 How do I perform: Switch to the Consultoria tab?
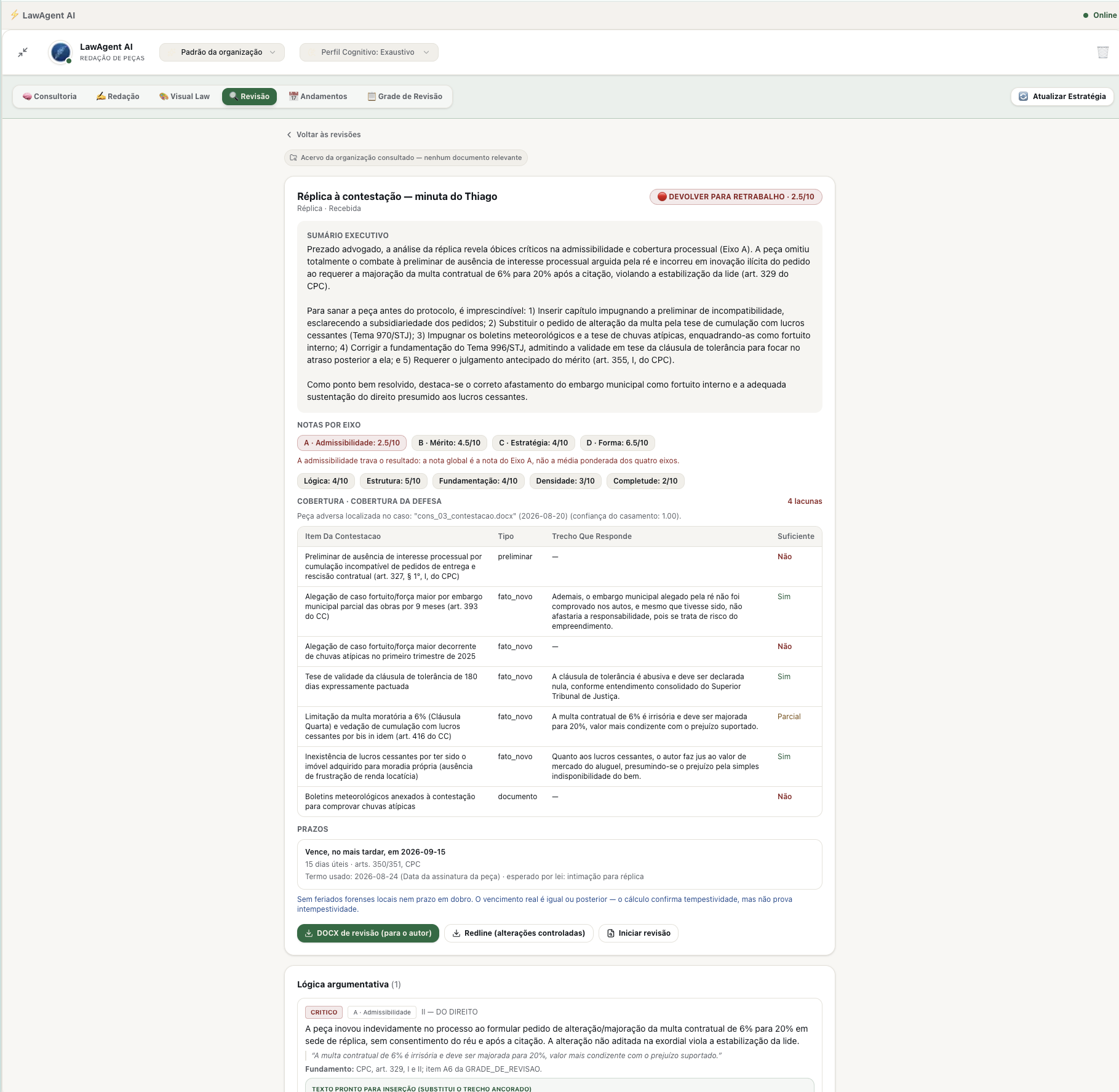click(49, 97)
